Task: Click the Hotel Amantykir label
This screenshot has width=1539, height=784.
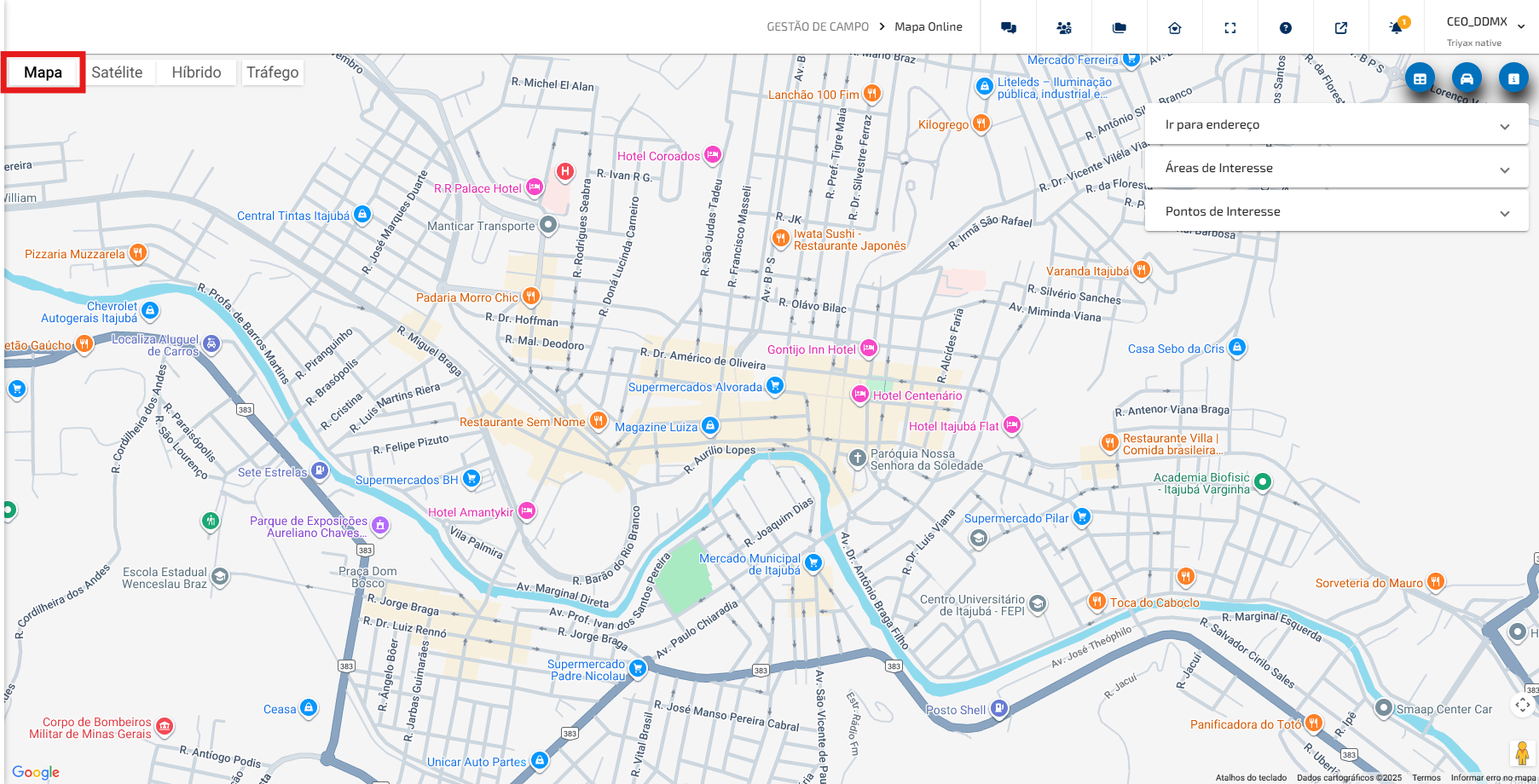Action: point(471,512)
